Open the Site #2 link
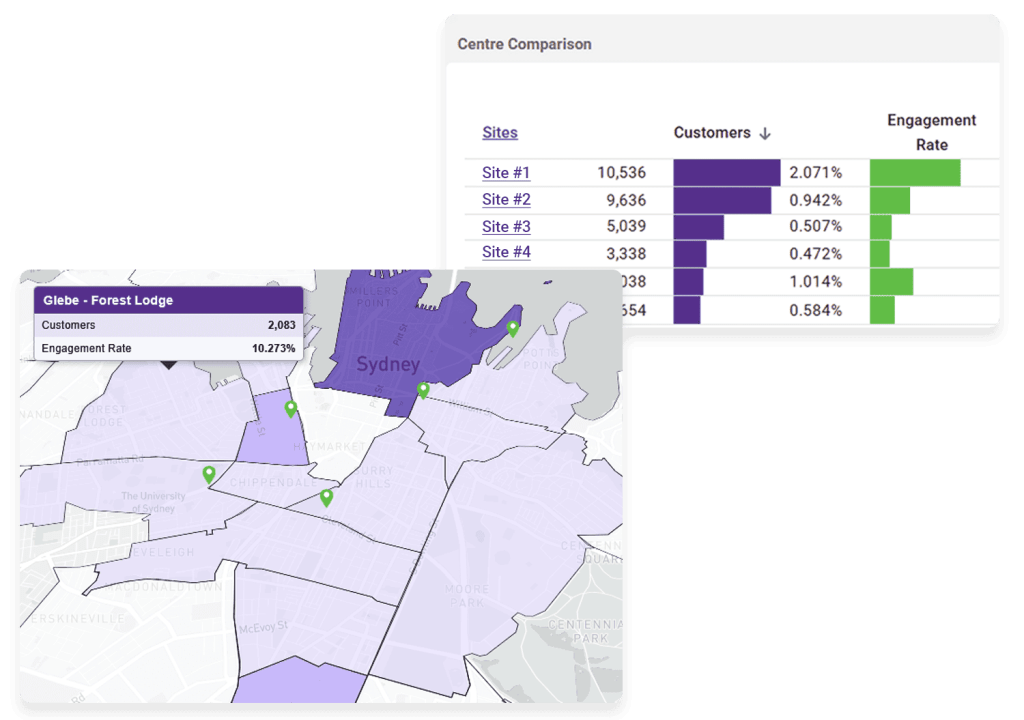 (506, 199)
